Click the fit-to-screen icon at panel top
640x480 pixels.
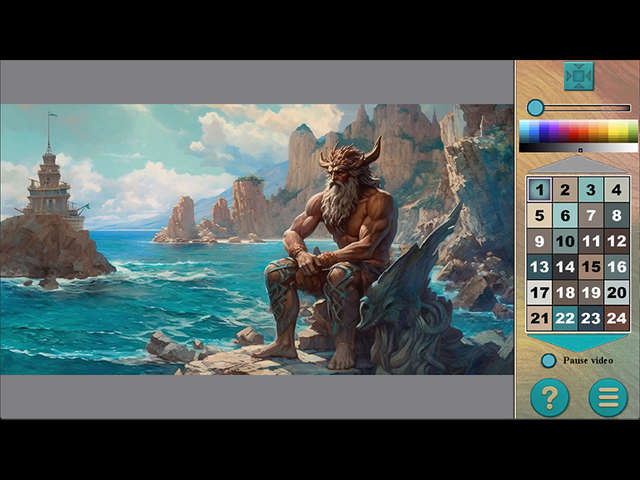pos(578,76)
